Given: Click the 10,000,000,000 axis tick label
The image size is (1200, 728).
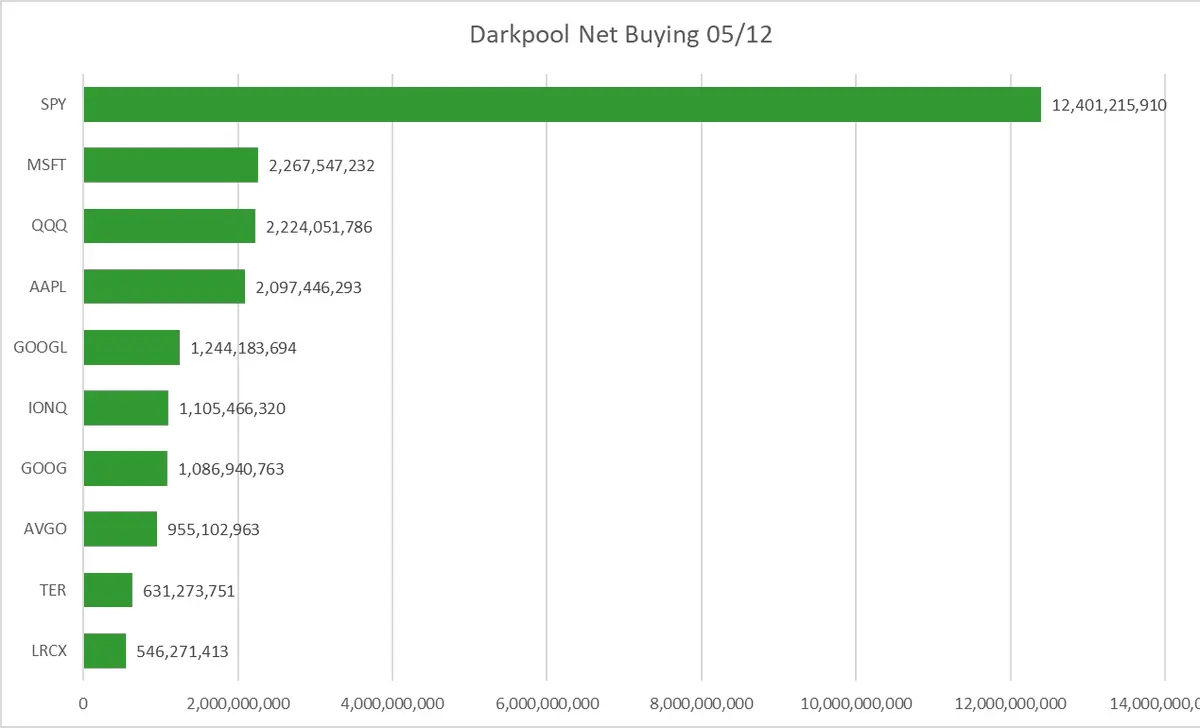Looking at the screenshot, I should click(x=856, y=704).
